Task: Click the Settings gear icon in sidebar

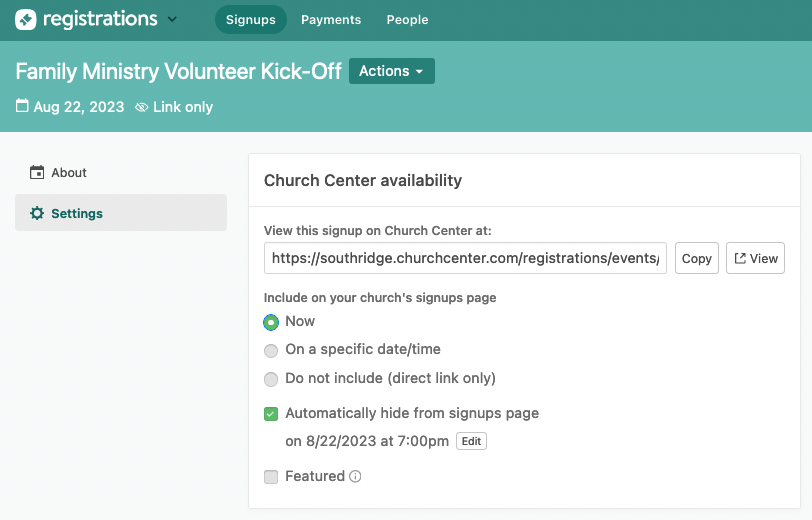Action: tap(37, 213)
